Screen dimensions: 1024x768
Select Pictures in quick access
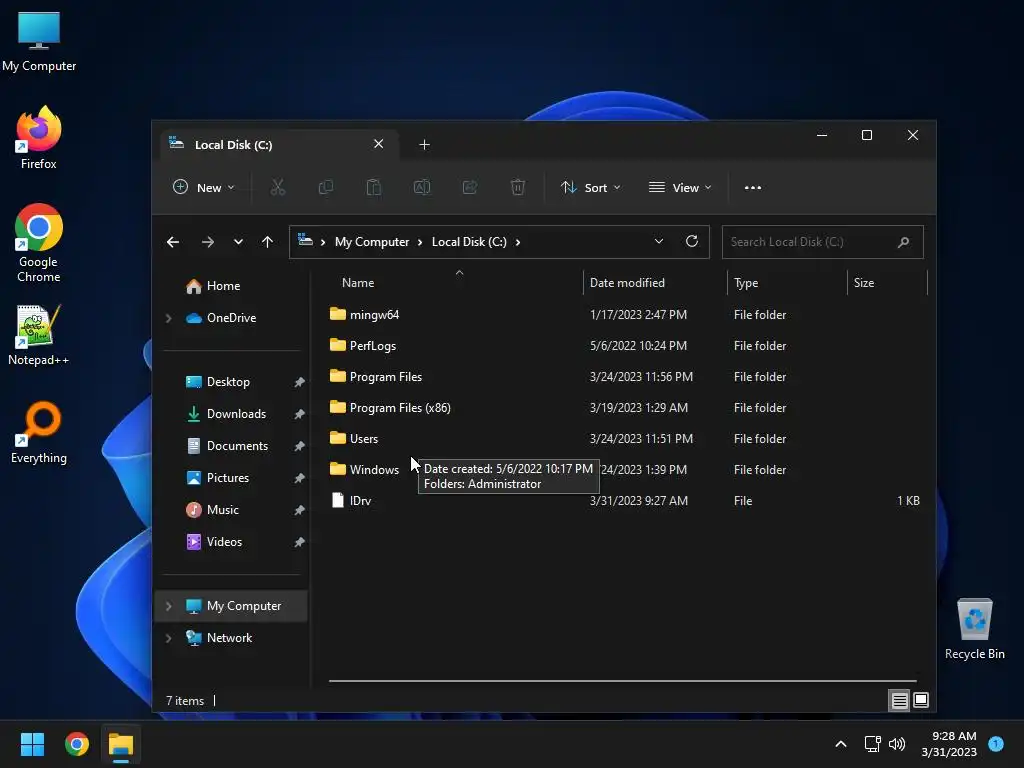click(227, 478)
